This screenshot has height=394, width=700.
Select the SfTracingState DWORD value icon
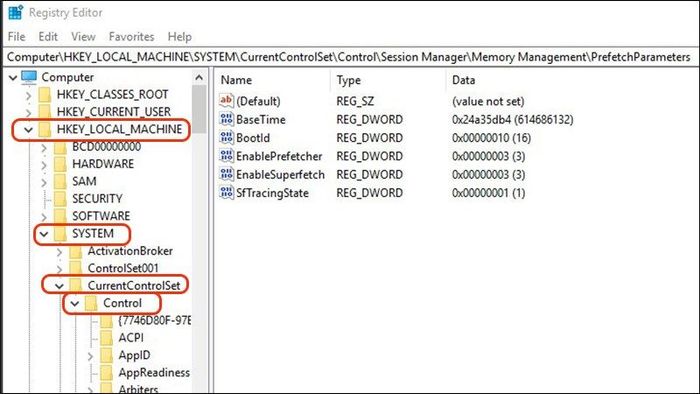tap(226, 193)
